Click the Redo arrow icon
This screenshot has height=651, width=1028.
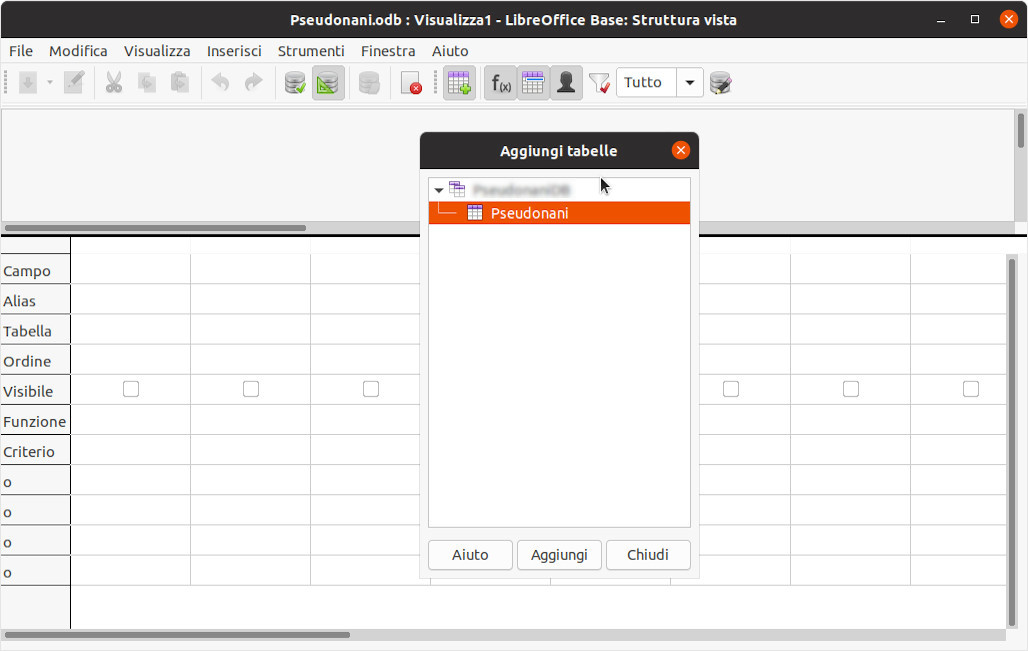click(253, 83)
